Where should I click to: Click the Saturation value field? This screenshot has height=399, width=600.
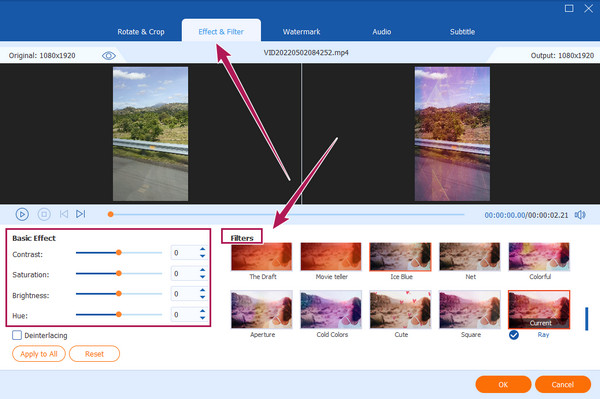pyautogui.click(x=185, y=274)
